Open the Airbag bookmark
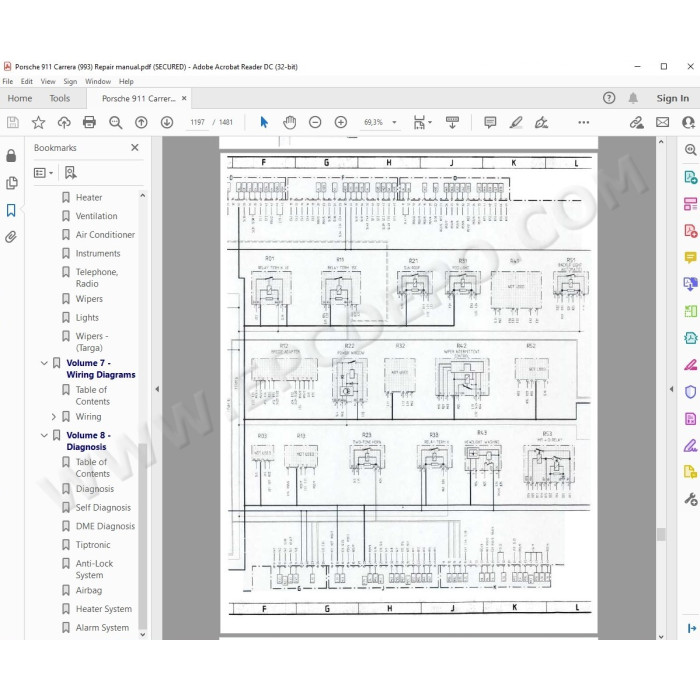The height and width of the screenshot is (700, 700). [89, 590]
